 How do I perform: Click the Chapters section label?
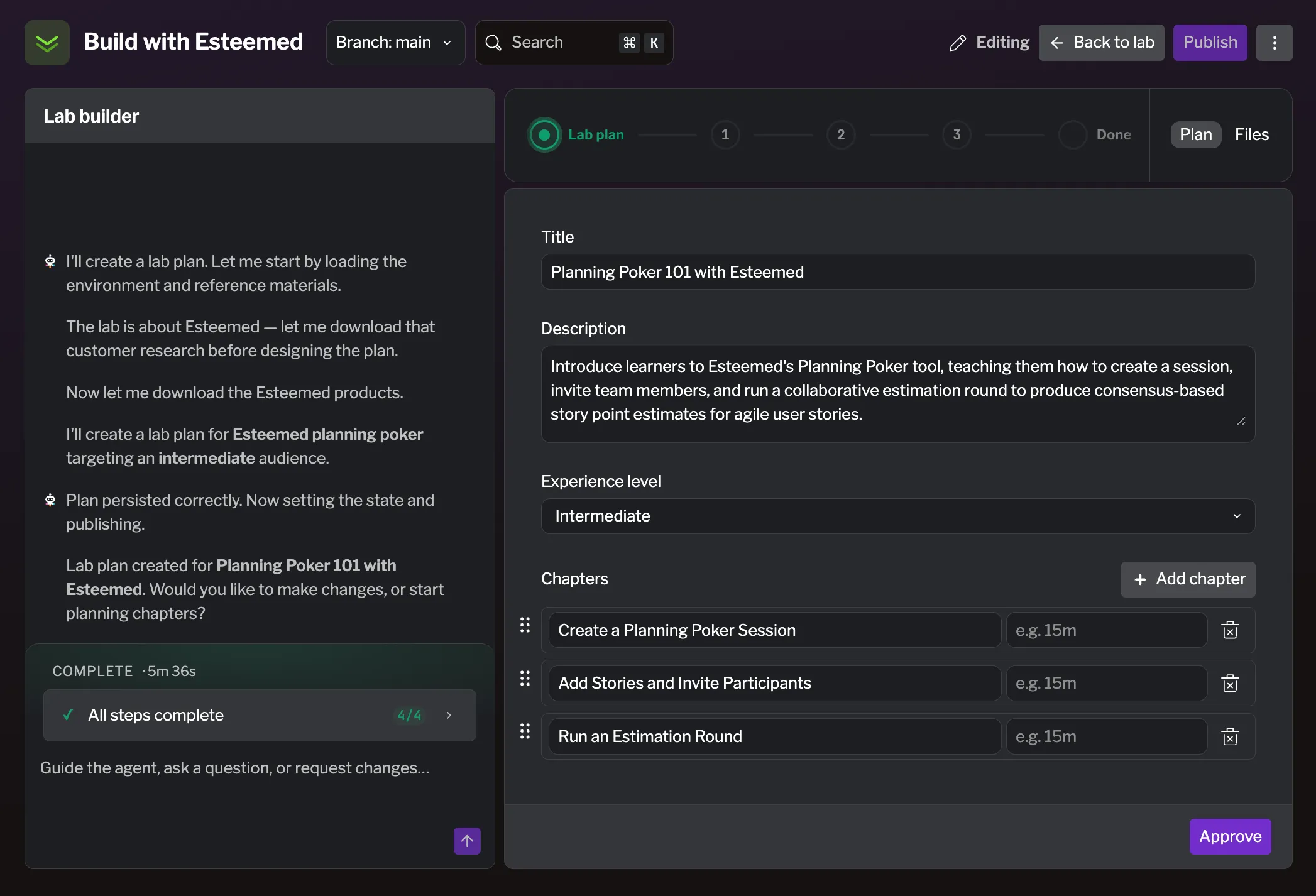(575, 579)
